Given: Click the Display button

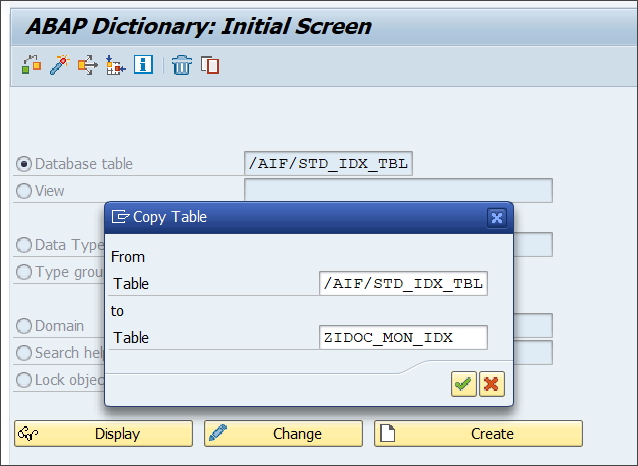Looking at the screenshot, I should click(103, 433).
